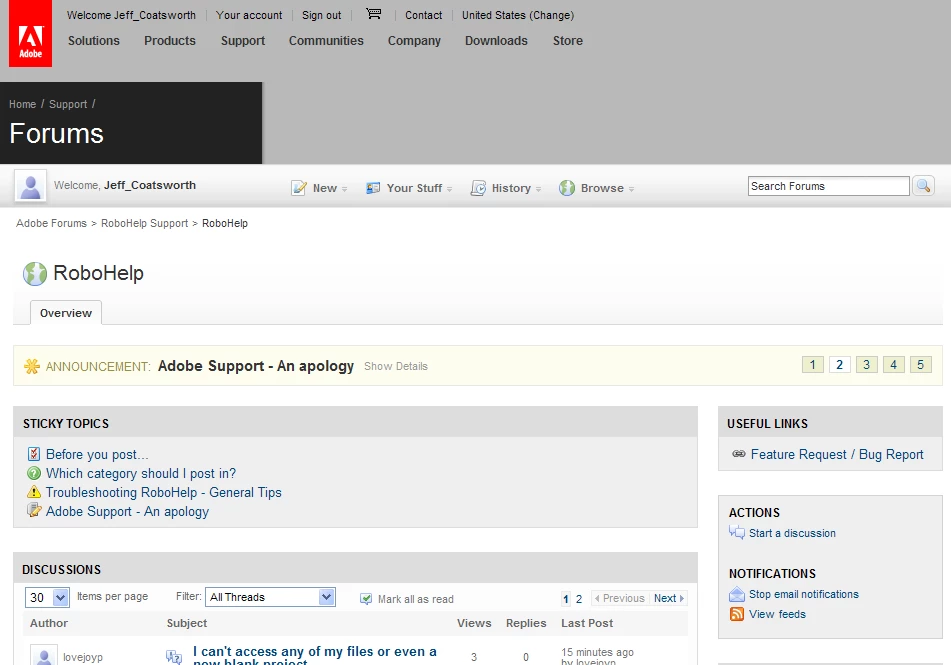Screen dimensions: 951x665
Task: Click the search magnifier button
Action: [x=924, y=186]
